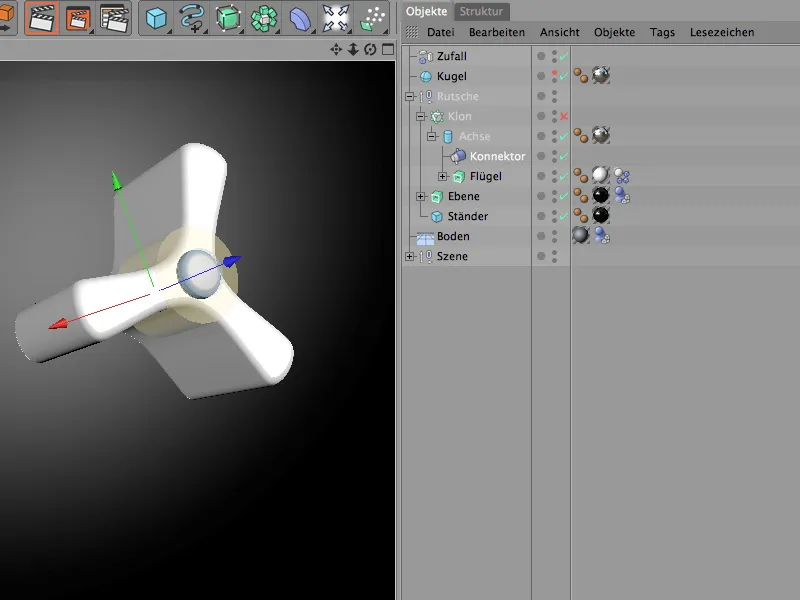Click the viewport rotate camera icon
This screenshot has height=600, width=800.
pyautogui.click(x=370, y=50)
